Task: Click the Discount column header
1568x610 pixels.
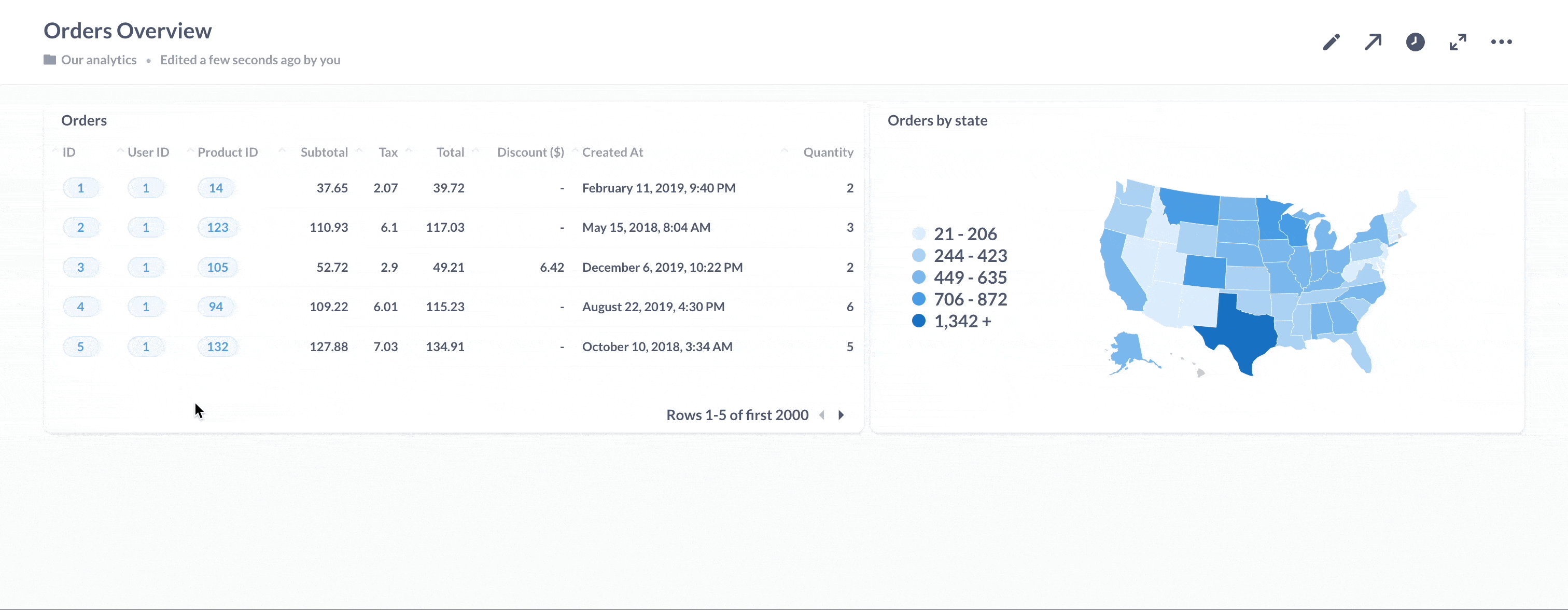Action: (530, 152)
